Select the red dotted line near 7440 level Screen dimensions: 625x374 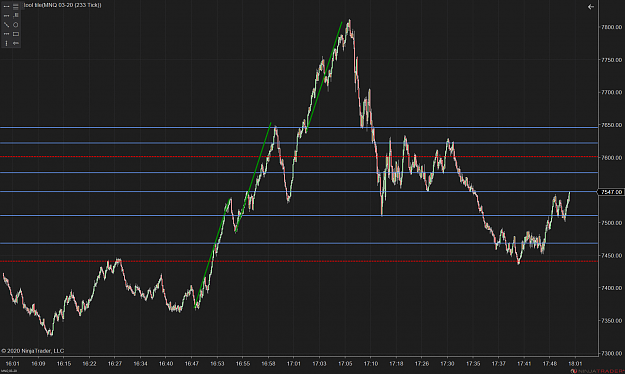[299, 261]
